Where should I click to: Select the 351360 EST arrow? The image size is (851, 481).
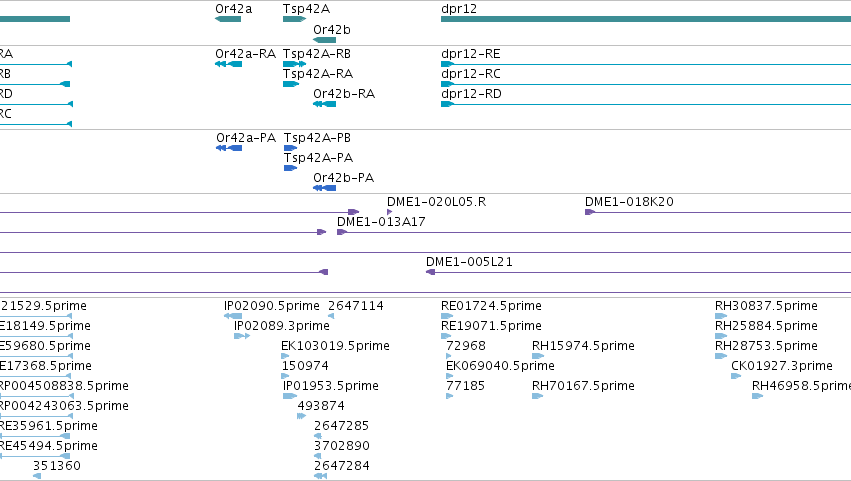coord(37,476)
